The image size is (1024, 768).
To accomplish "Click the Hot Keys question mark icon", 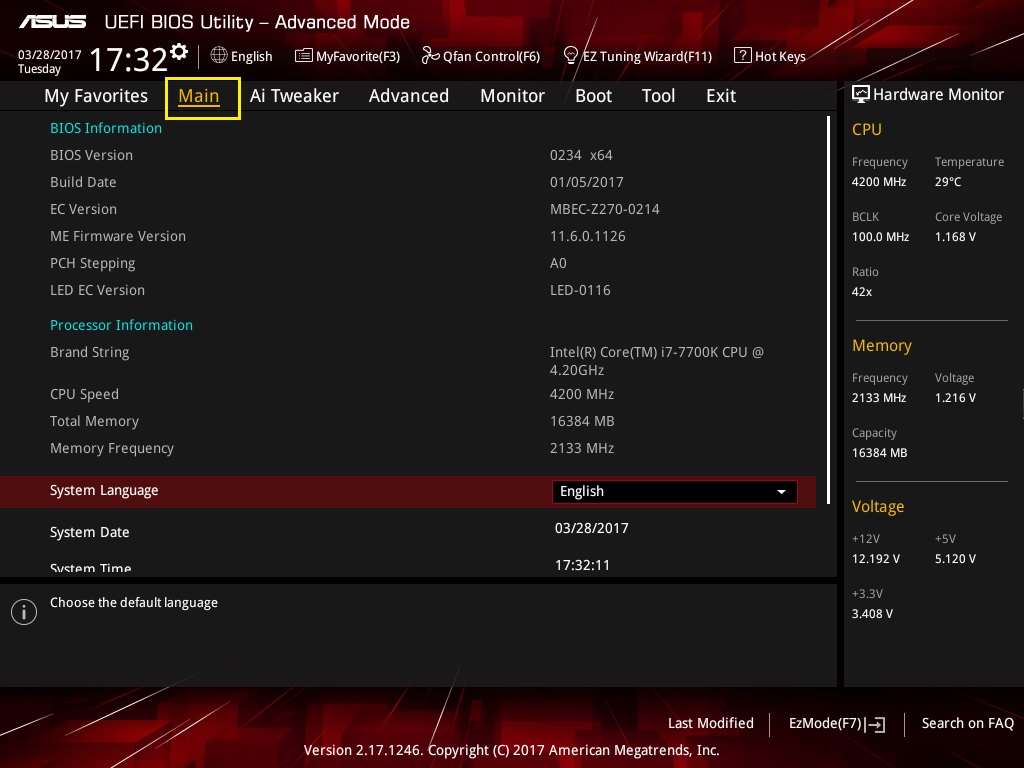I will pyautogui.click(x=743, y=56).
